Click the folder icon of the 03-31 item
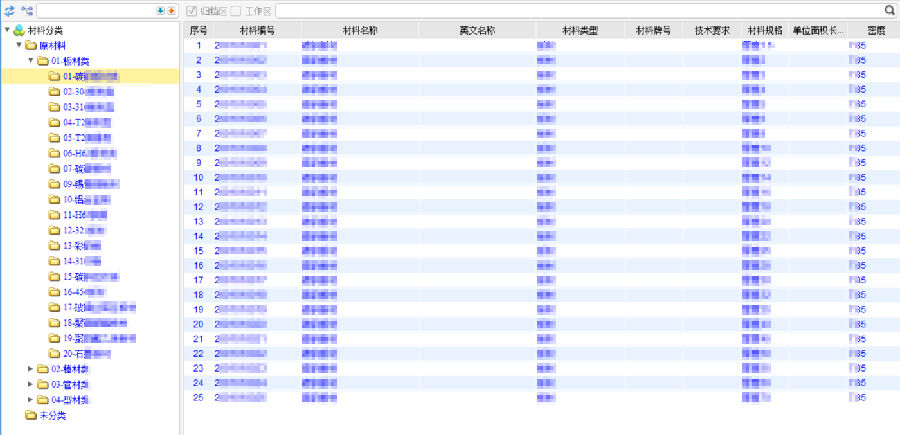The height and width of the screenshot is (435, 900). [x=54, y=107]
